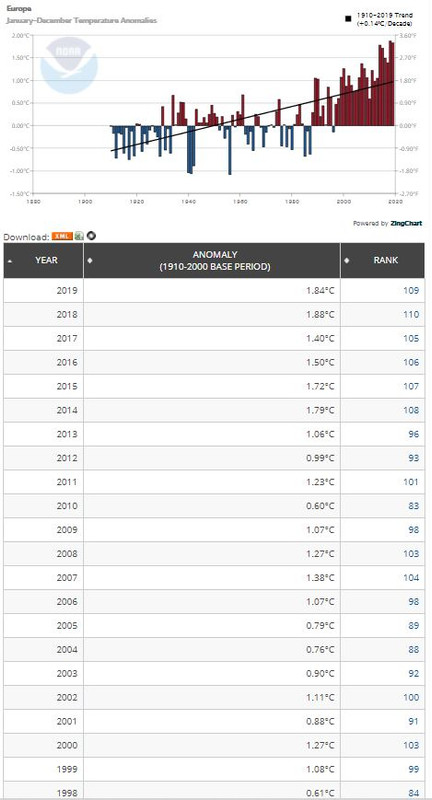Select the 1.84°C anomaly value
Image resolution: width=432 pixels, height=800 pixels.
320,291
